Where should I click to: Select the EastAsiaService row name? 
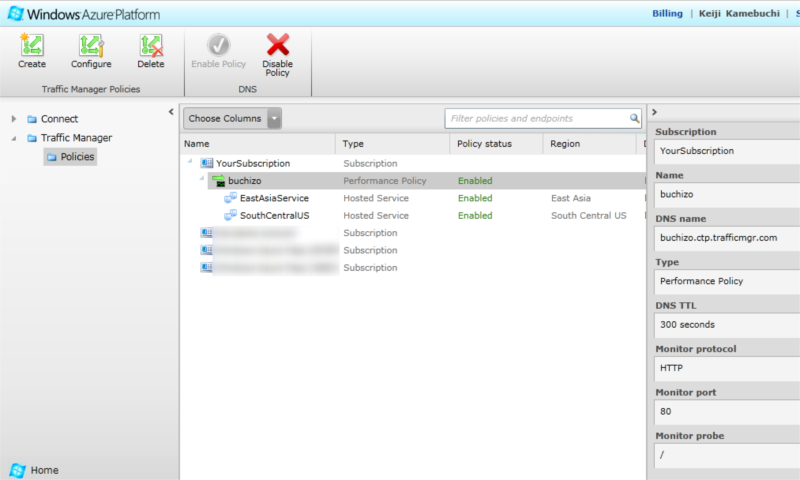274,198
